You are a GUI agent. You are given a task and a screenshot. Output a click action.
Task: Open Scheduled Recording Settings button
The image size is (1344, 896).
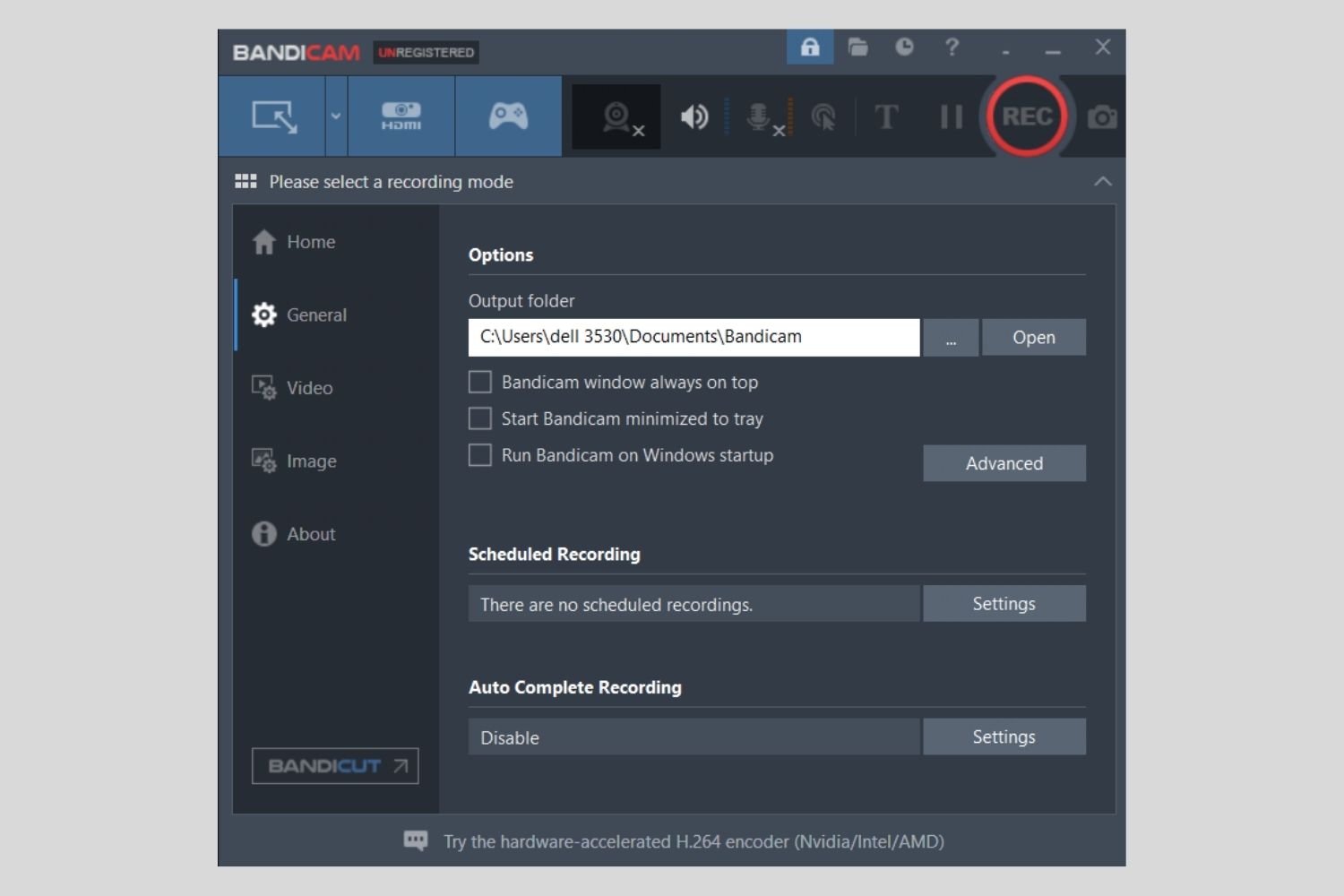[x=1004, y=604]
